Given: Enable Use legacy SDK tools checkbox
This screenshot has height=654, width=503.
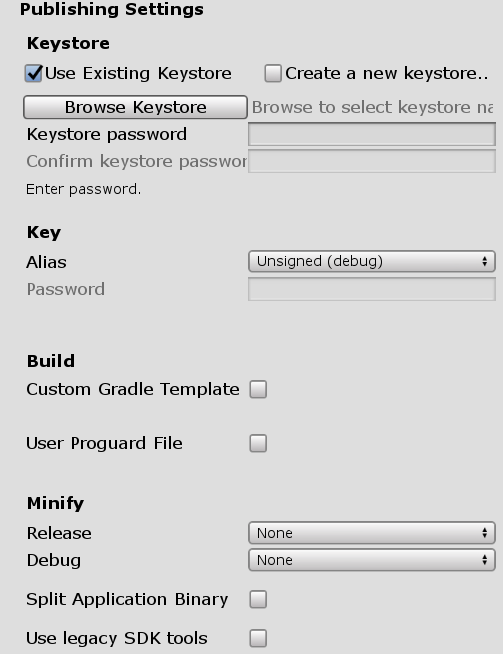Looking at the screenshot, I should (x=258, y=638).
